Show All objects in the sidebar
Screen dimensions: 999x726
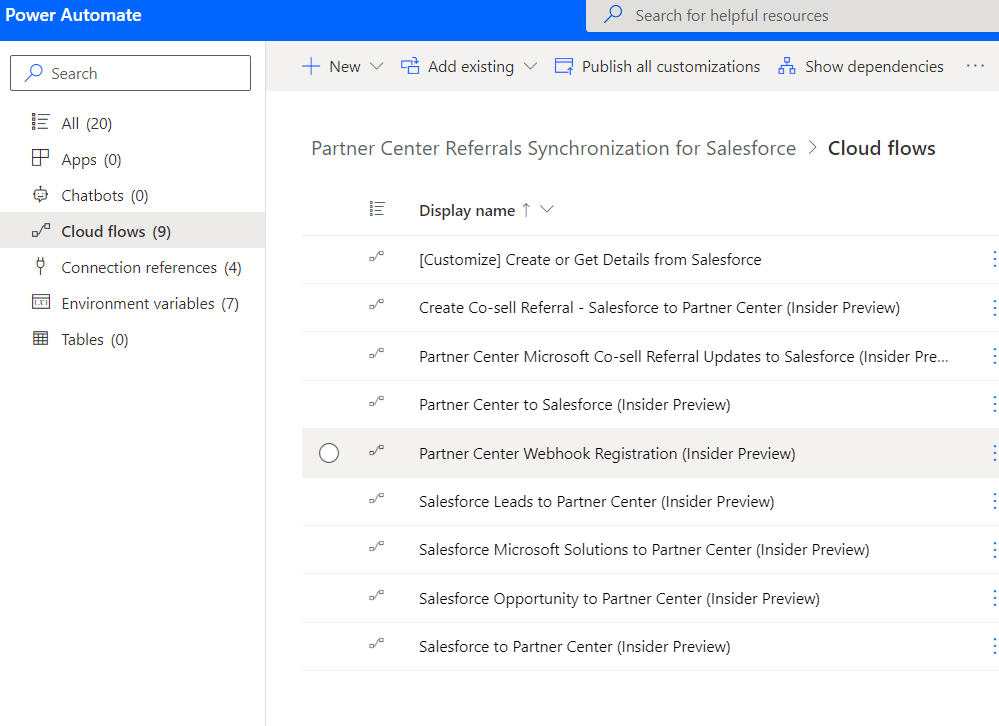(x=70, y=124)
